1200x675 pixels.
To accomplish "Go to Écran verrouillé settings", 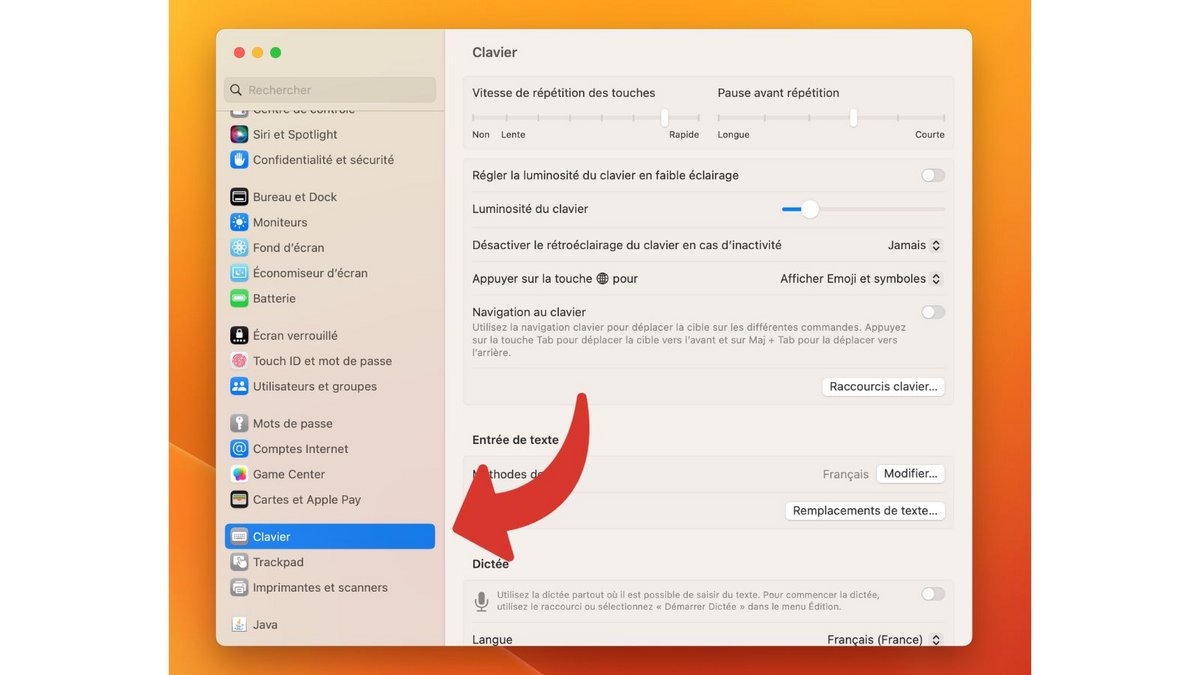I will point(330,336).
